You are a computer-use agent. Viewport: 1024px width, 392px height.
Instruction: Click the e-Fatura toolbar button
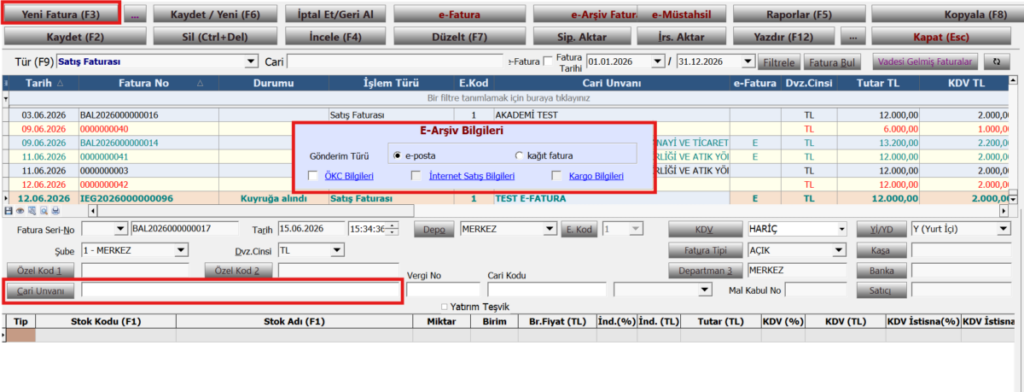pos(460,14)
